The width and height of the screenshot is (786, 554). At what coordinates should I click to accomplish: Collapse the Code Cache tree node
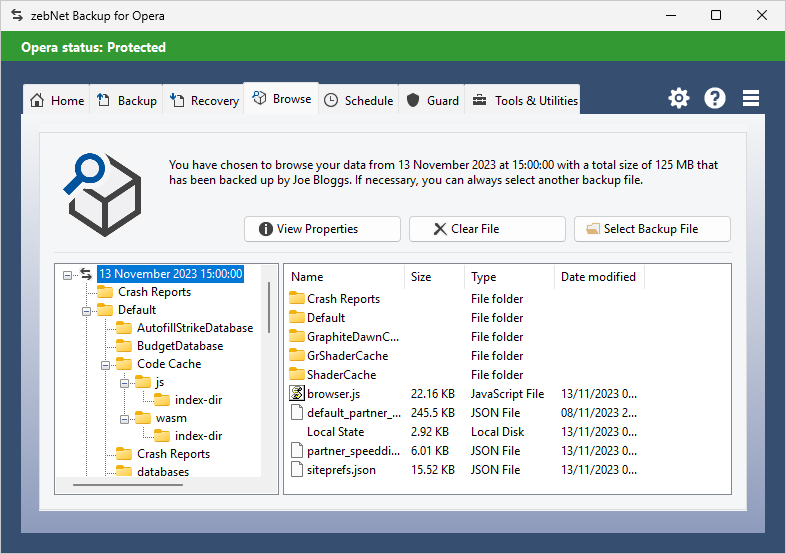[106, 365]
